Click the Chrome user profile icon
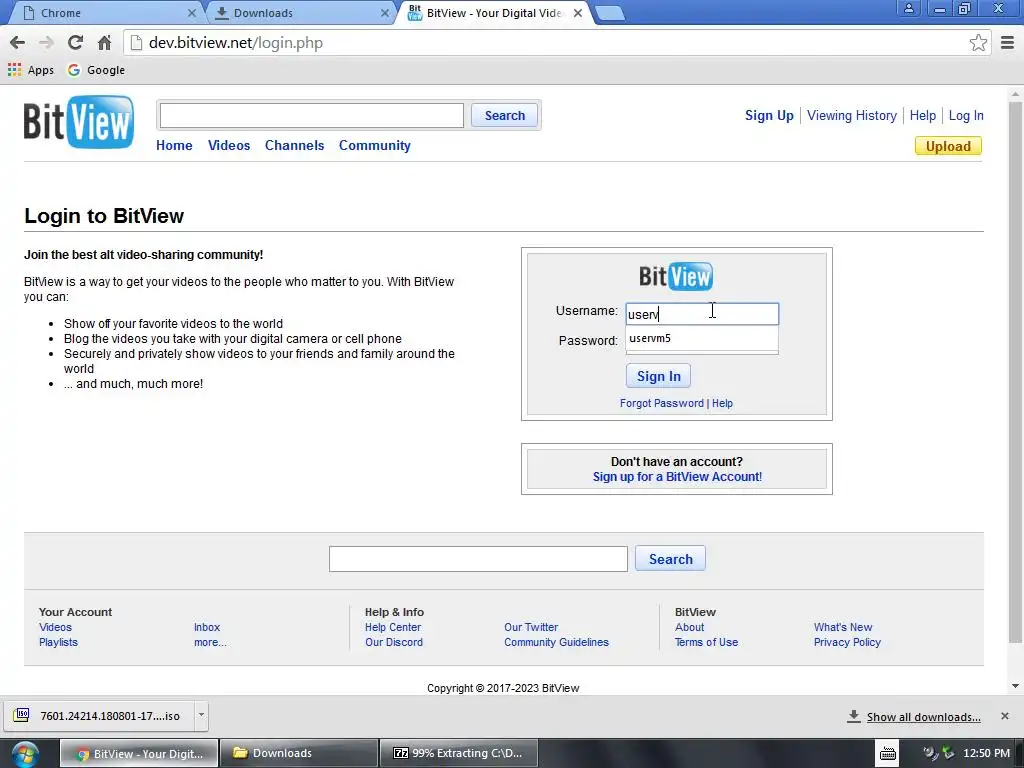Image resolution: width=1024 pixels, height=768 pixels. pos(908,8)
